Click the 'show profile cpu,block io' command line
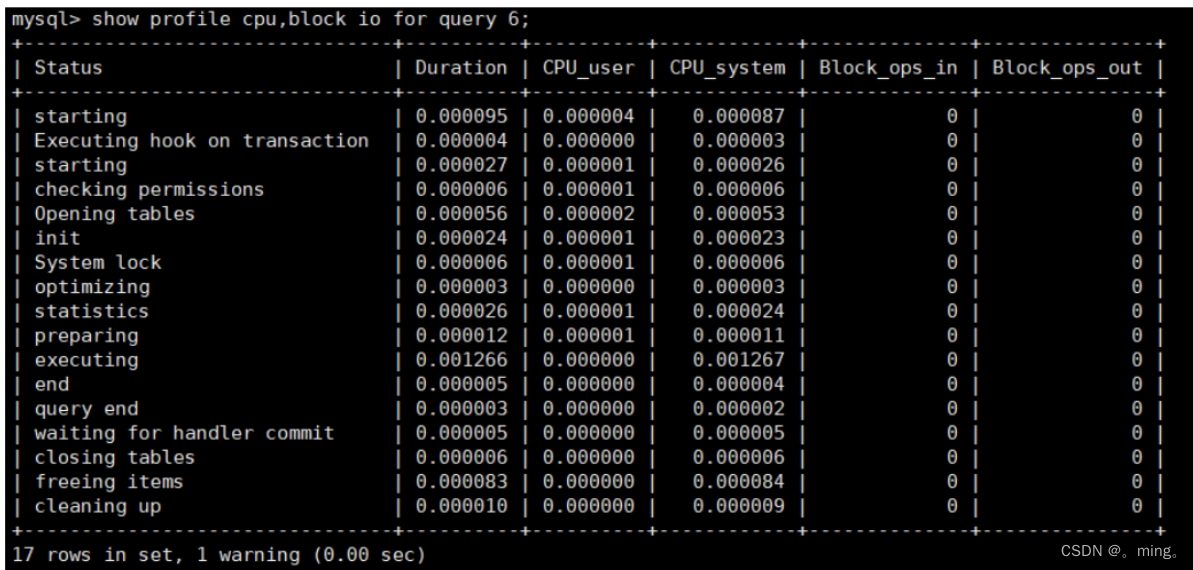This screenshot has width=1193, height=570. 270,19
